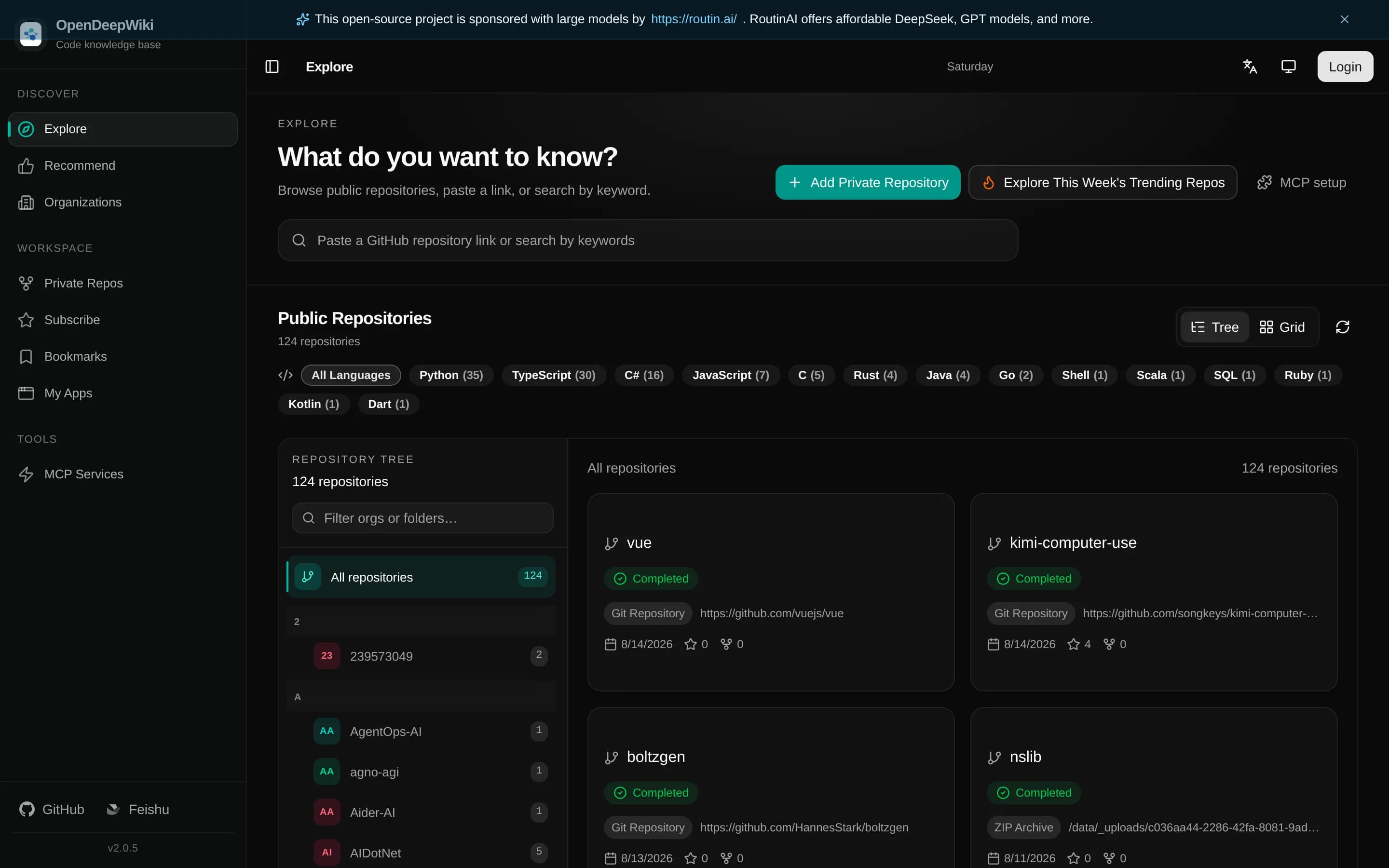
Task: Explore This Week's Trending Repos
Action: (1103, 183)
